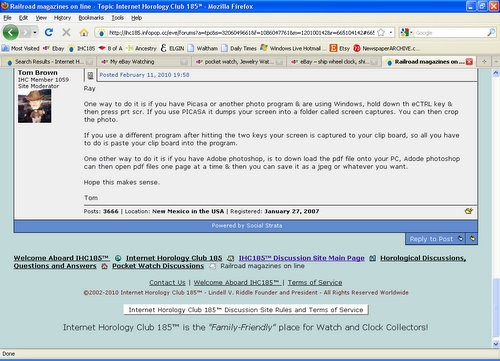The height and width of the screenshot is (361, 500).
Task: Open the Edit menu
Action: tap(23, 18)
